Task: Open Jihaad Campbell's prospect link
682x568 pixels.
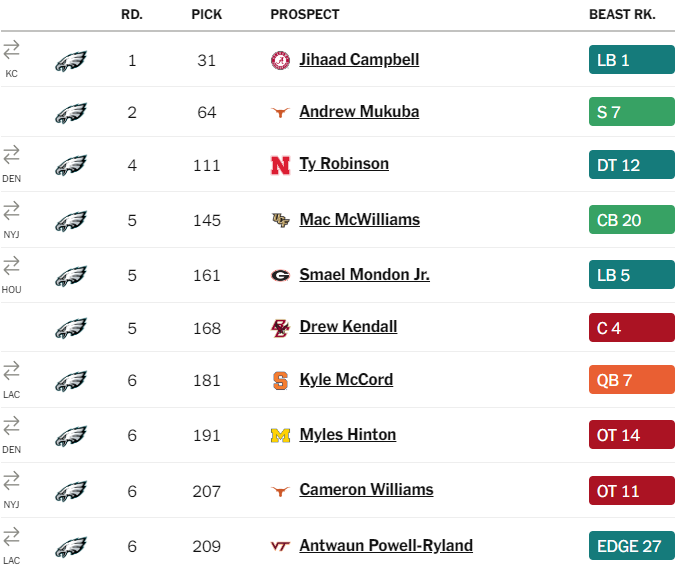Action: 359,60
